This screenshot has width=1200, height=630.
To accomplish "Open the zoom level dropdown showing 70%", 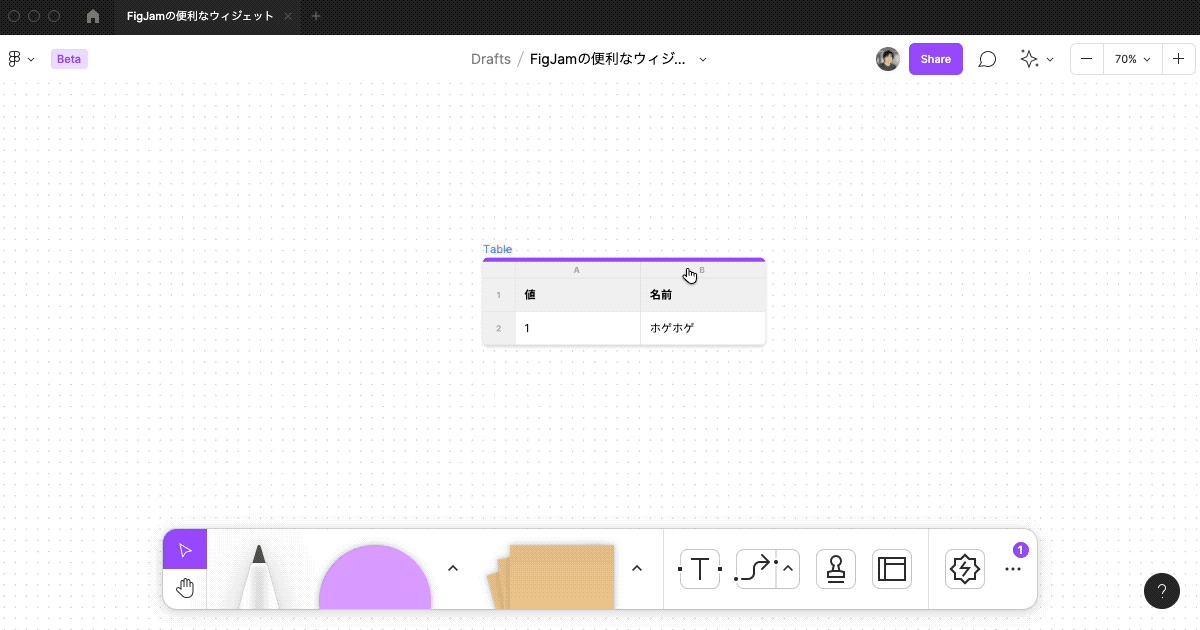I will click(1131, 59).
